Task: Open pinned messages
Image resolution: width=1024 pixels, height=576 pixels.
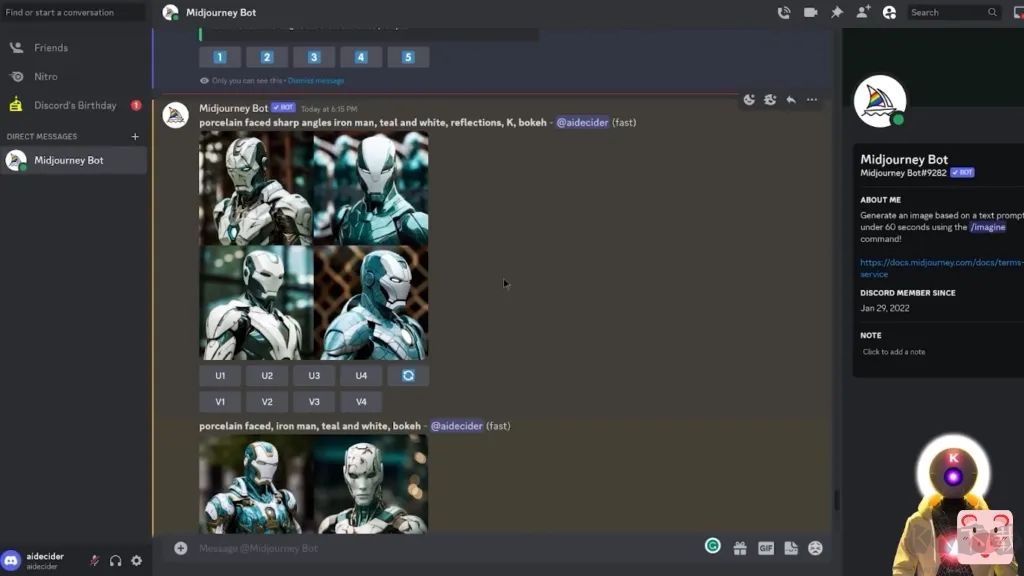Action: click(x=837, y=13)
